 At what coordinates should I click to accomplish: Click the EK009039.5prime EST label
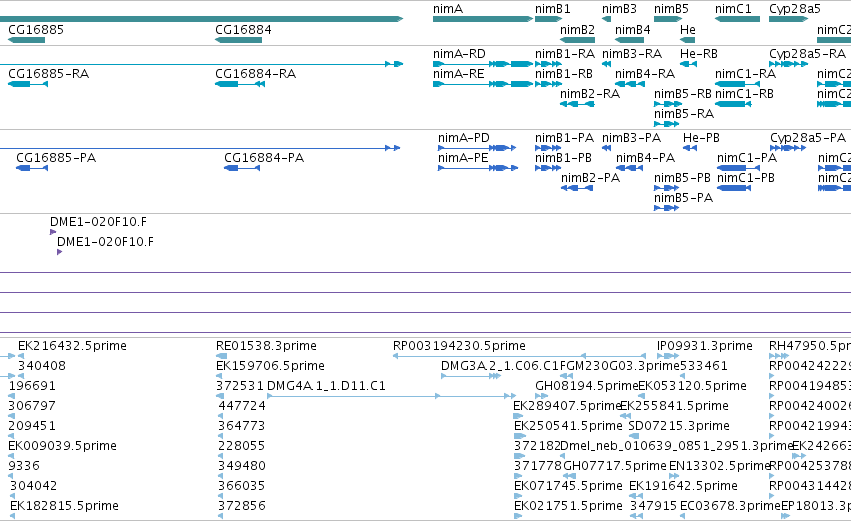(62, 446)
